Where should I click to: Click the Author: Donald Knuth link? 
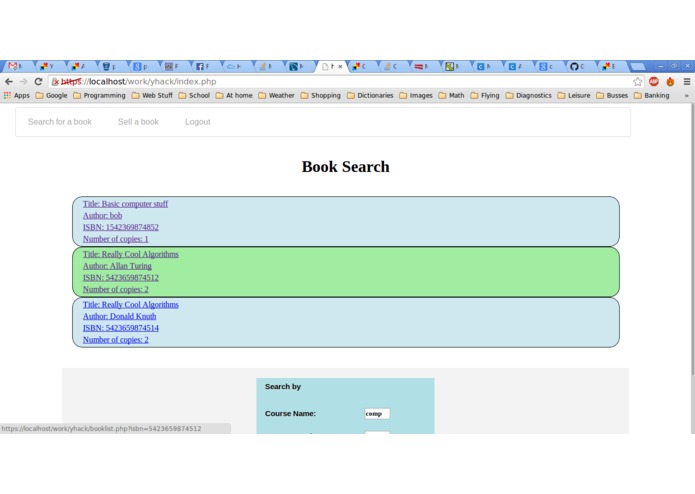(x=120, y=316)
